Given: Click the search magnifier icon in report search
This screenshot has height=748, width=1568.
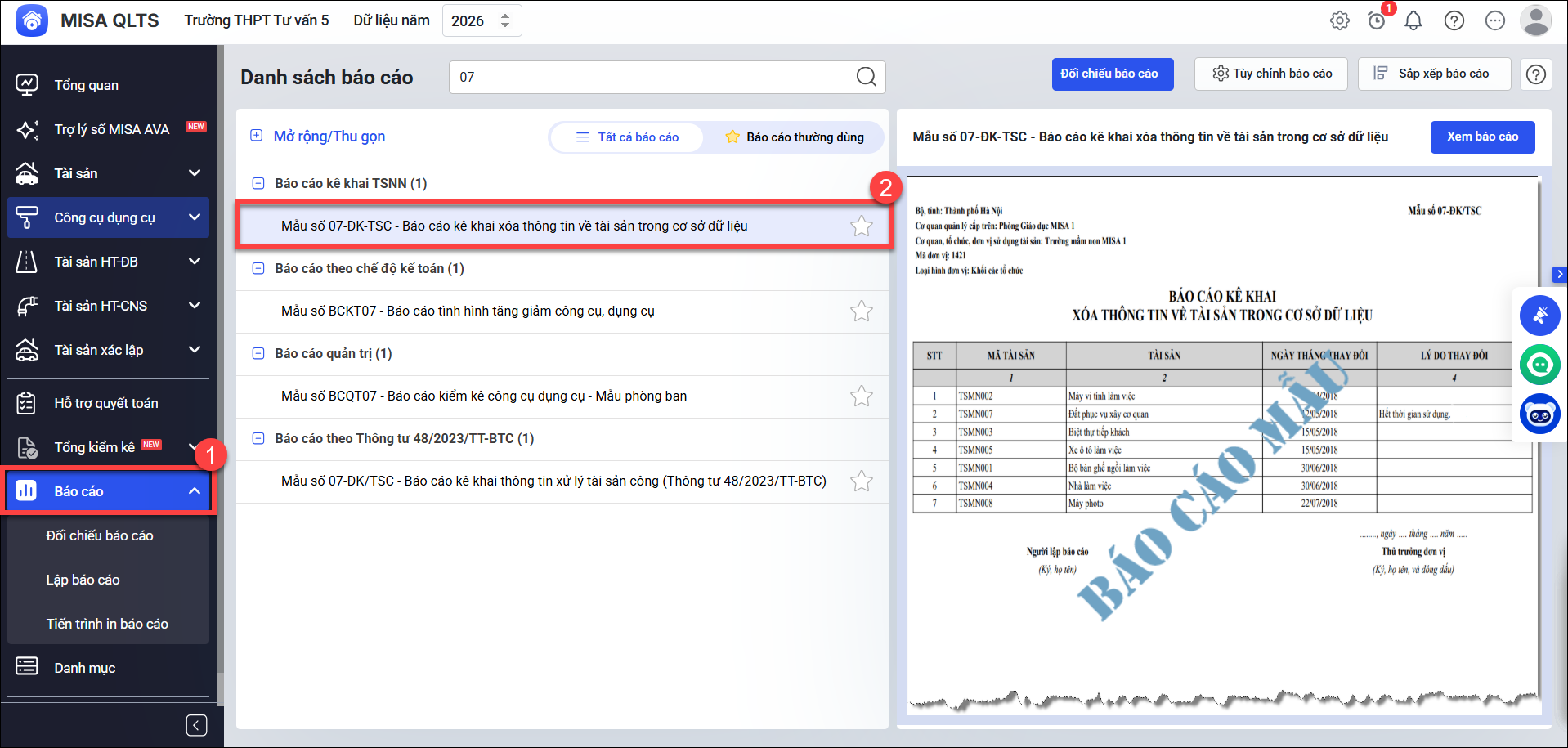Looking at the screenshot, I should pyautogui.click(x=866, y=77).
